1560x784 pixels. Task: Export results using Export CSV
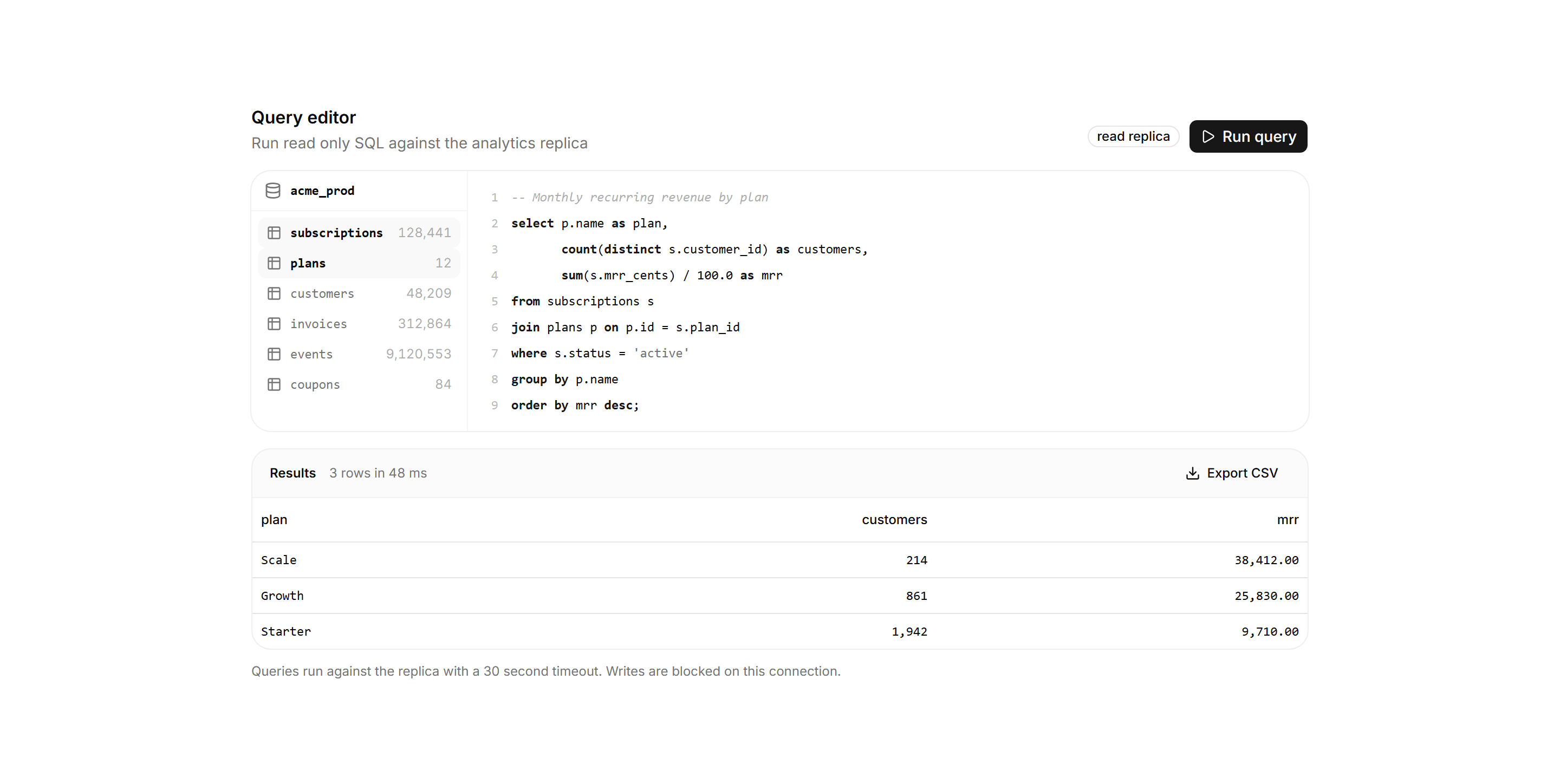pyautogui.click(x=1232, y=473)
